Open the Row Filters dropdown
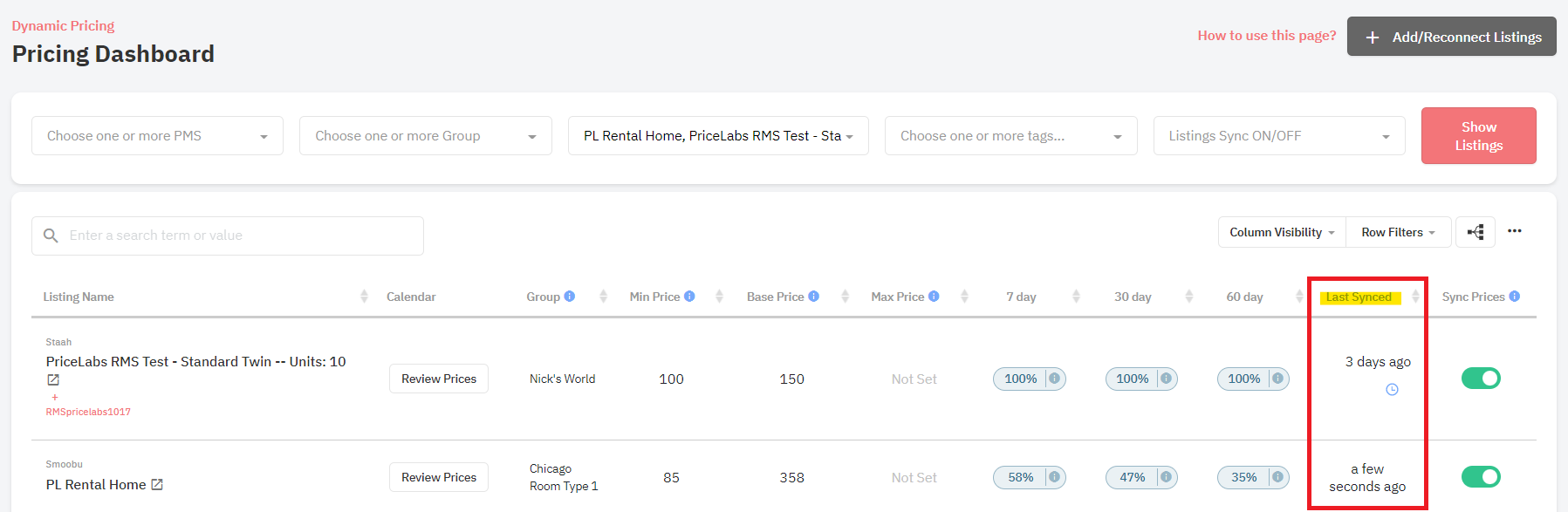 [x=1399, y=232]
